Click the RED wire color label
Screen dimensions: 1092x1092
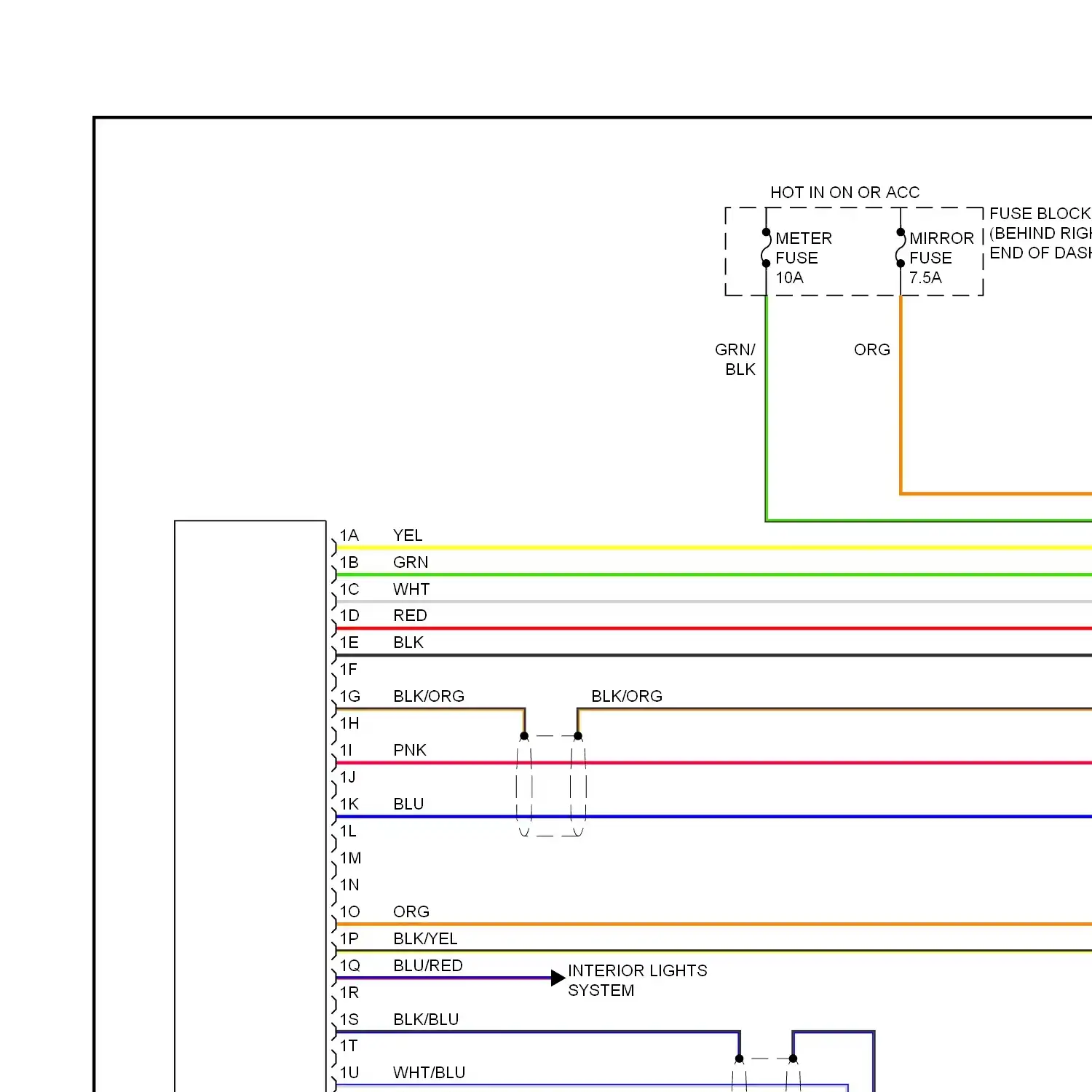point(410,616)
